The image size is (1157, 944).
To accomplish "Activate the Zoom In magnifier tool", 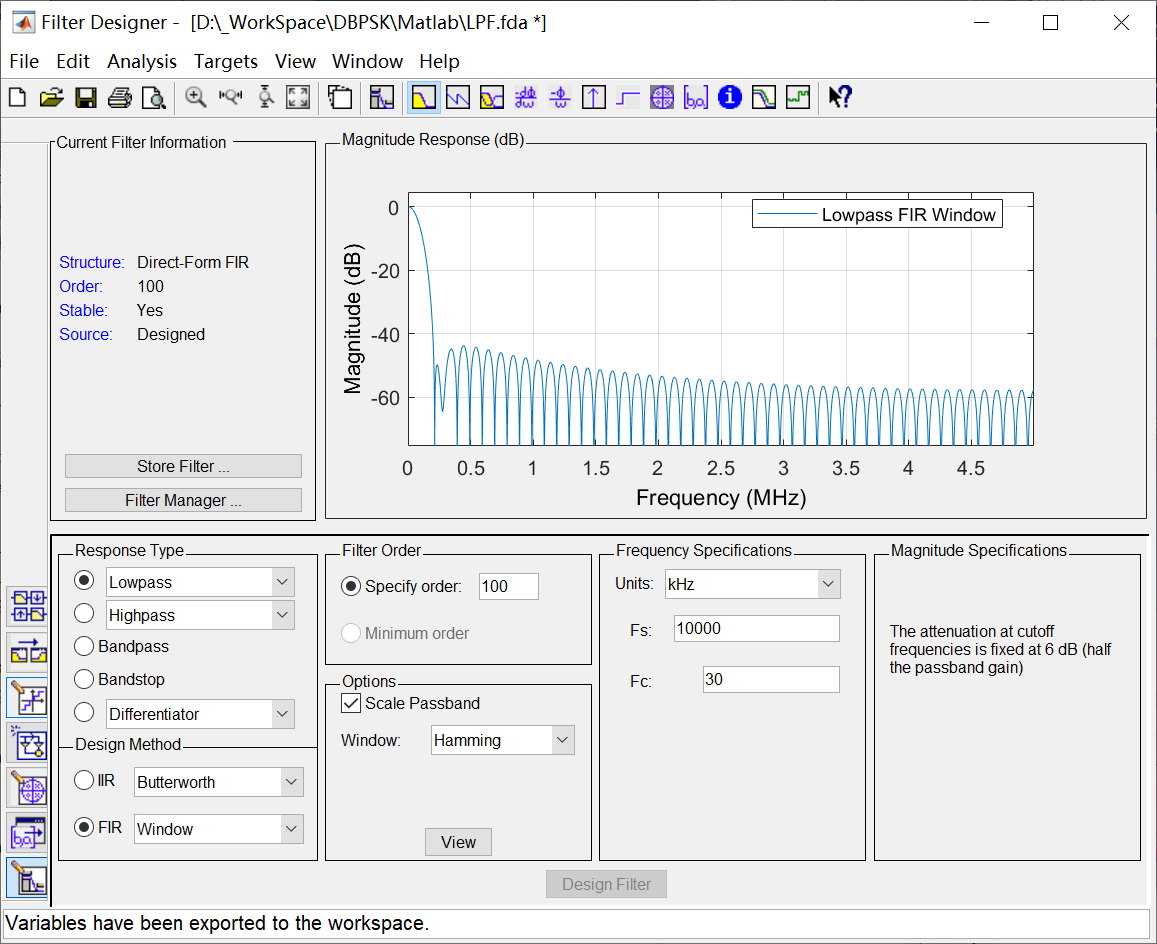I will (x=196, y=97).
